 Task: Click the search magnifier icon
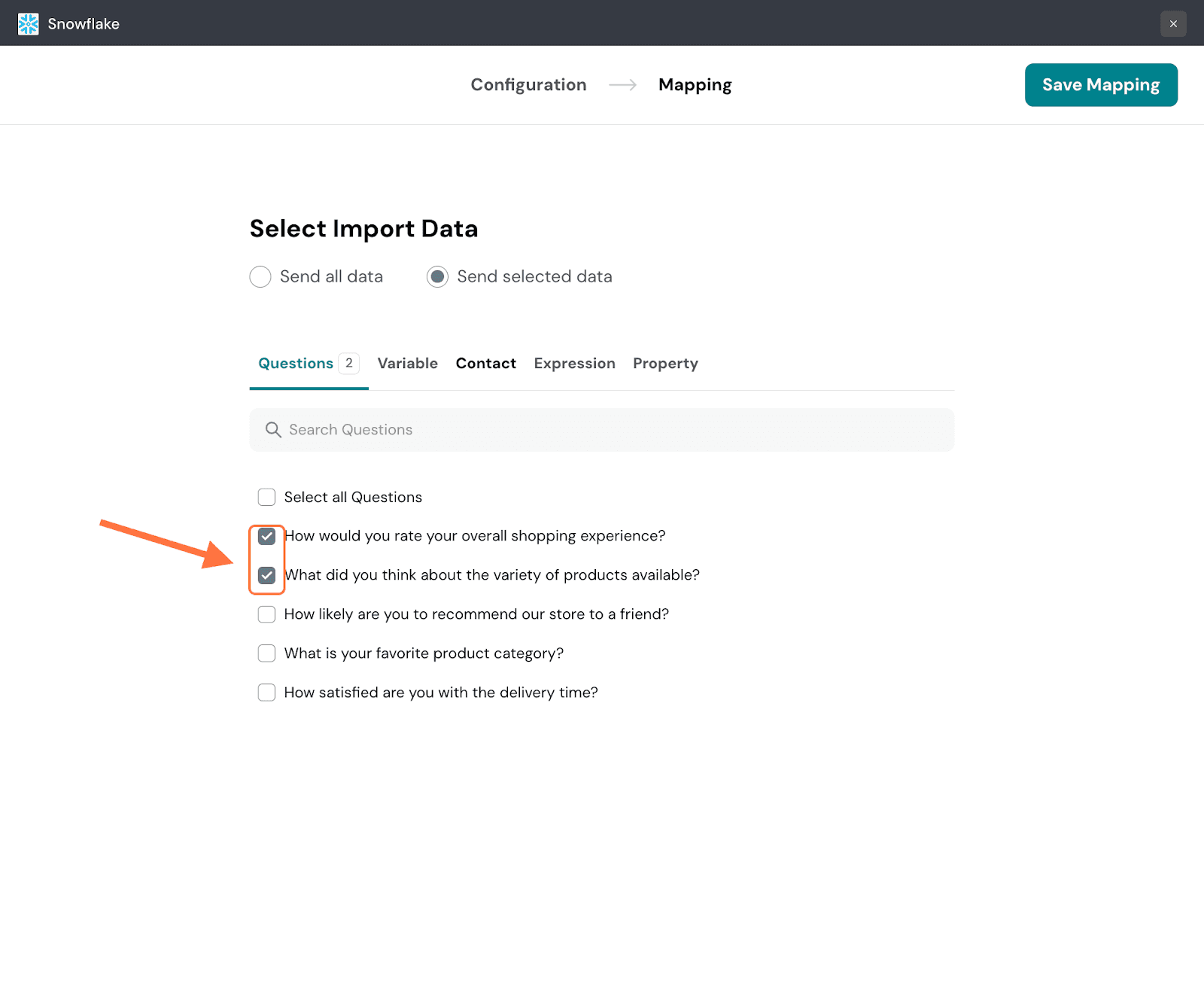tap(273, 430)
